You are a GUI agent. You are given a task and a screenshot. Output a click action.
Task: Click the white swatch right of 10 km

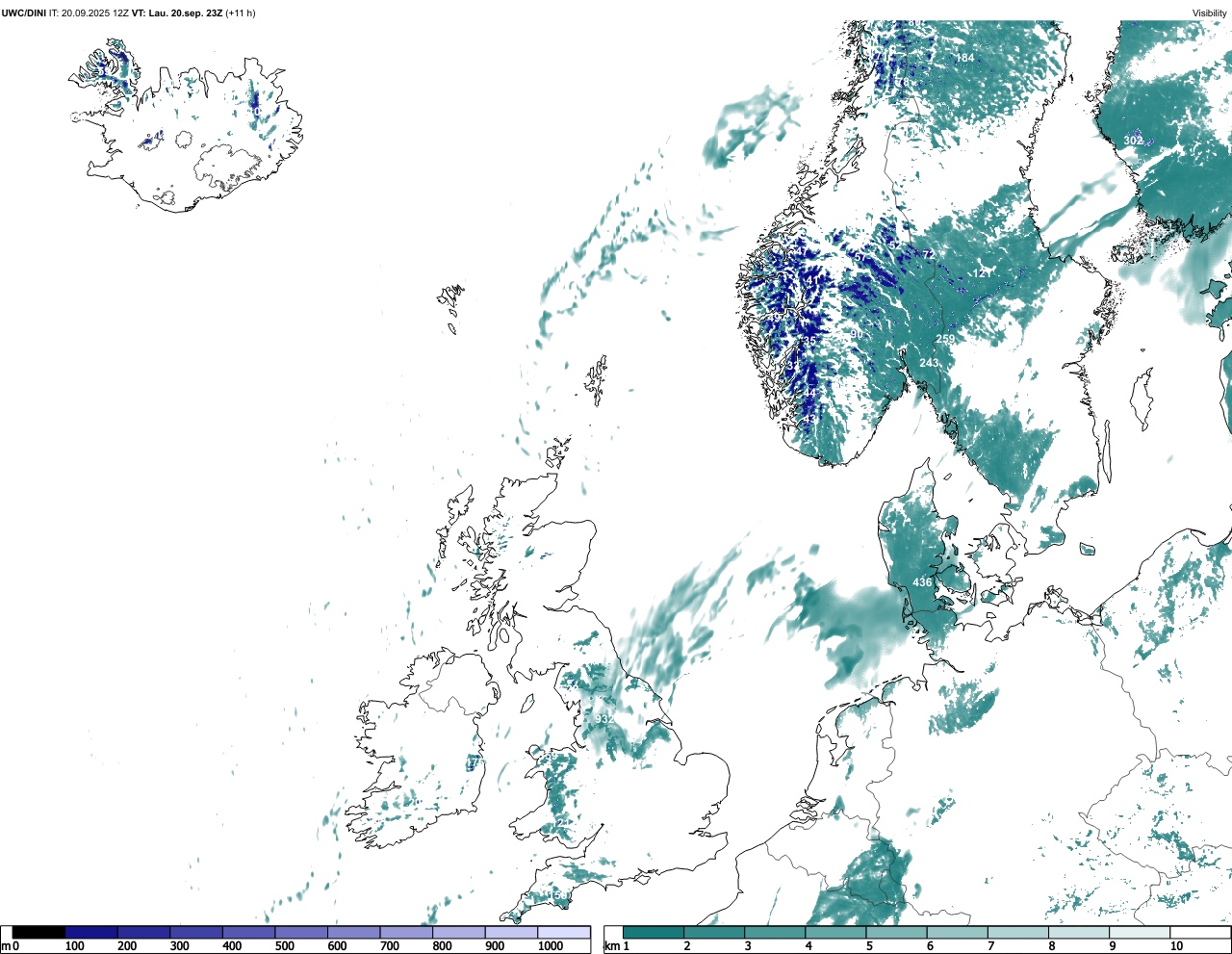[1199, 933]
